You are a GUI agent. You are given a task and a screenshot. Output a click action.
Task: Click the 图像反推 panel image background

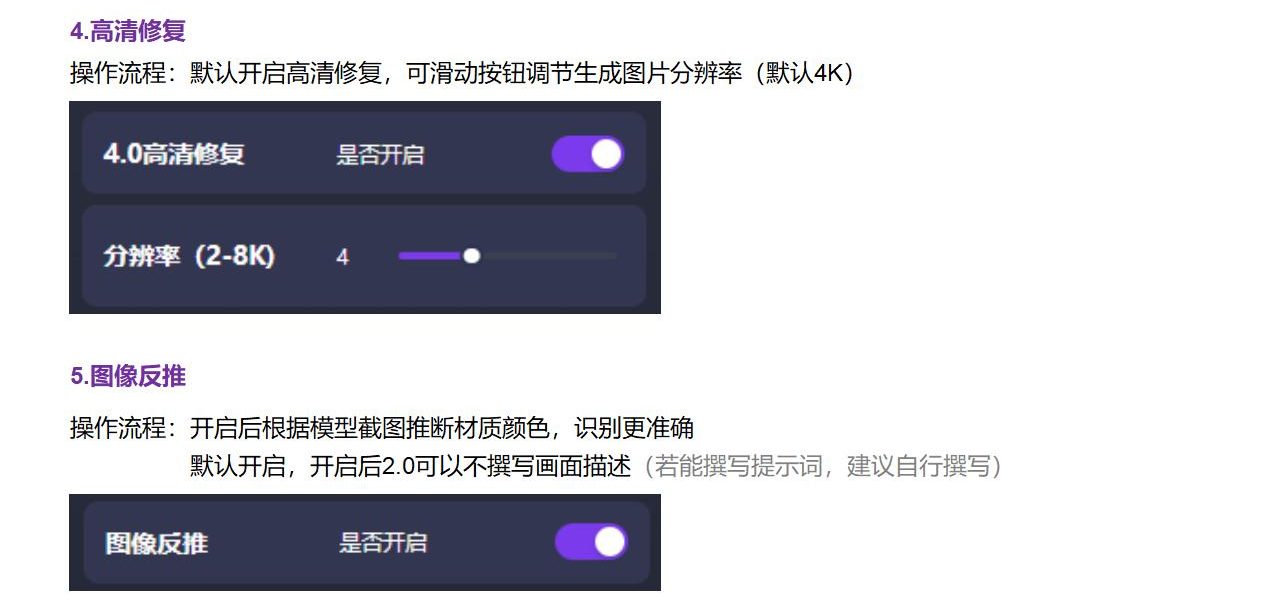click(364, 542)
